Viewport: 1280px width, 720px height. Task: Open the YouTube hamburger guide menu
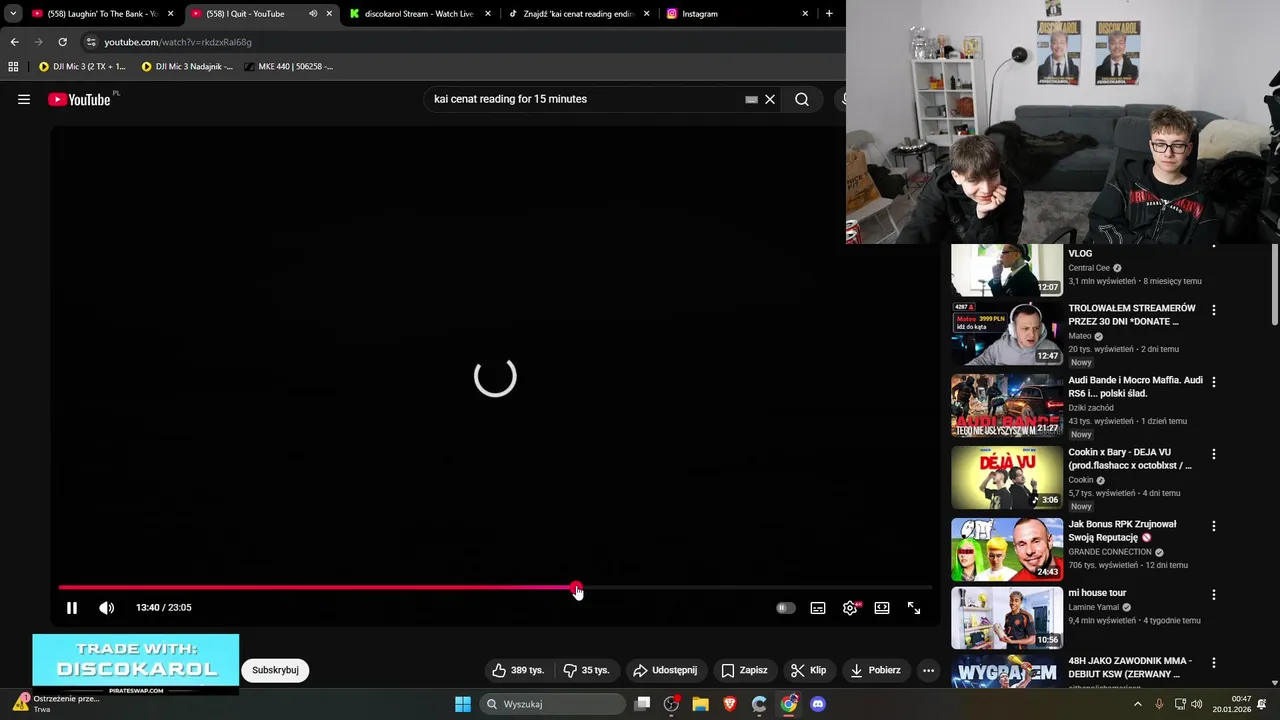tap(24, 99)
